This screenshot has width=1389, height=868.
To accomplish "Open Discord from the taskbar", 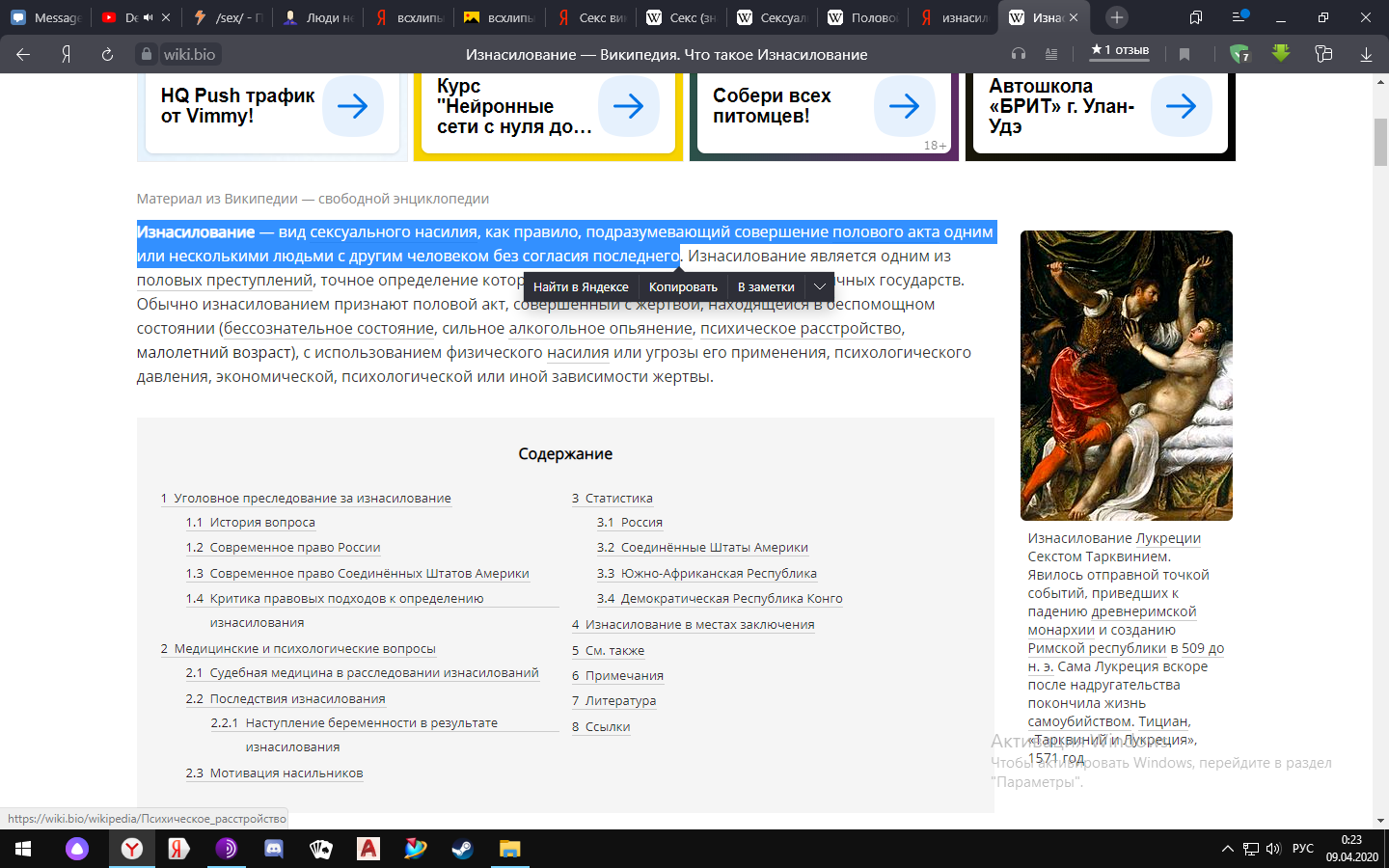I will click(x=274, y=849).
